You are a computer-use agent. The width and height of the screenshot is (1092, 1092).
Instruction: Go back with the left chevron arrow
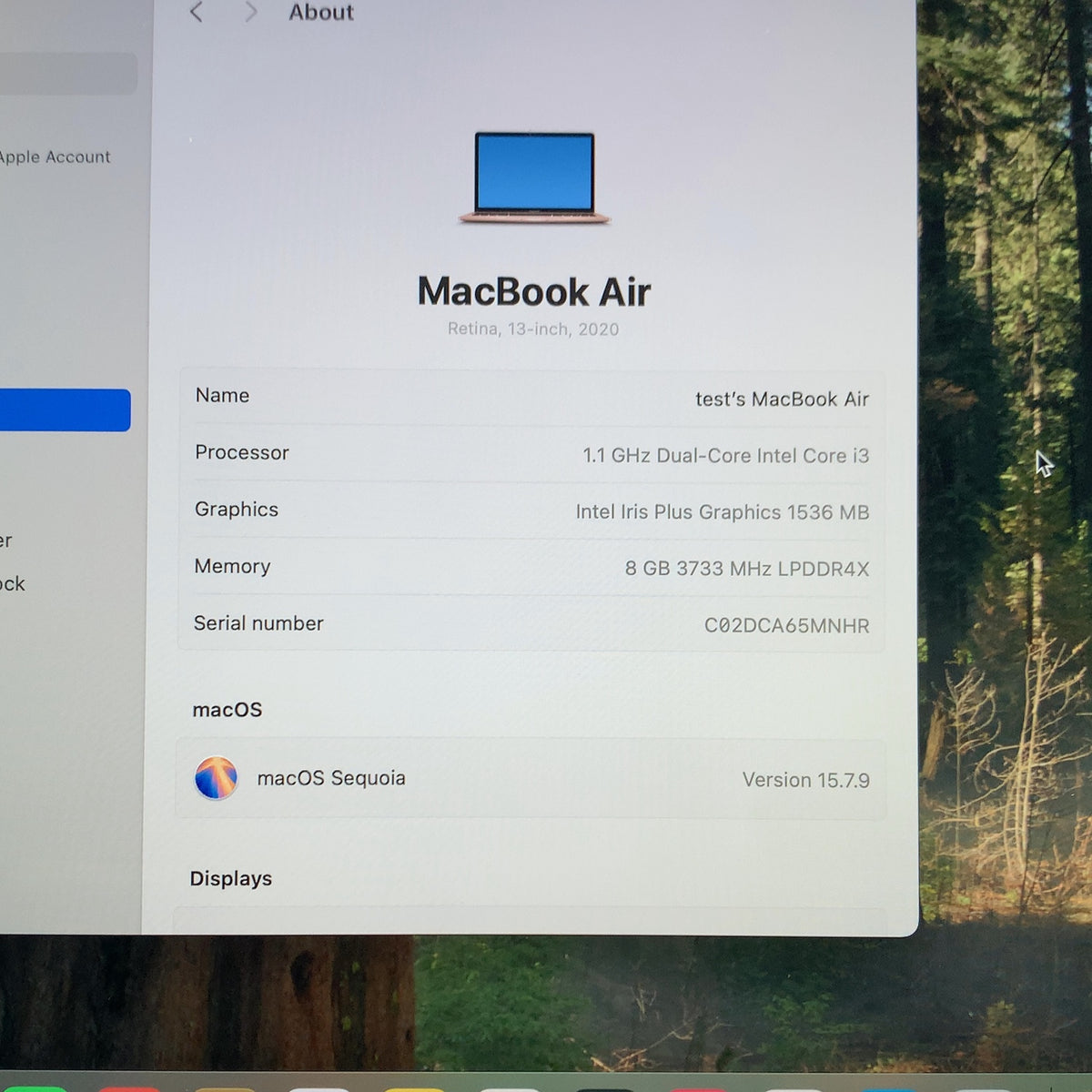(196, 12)
